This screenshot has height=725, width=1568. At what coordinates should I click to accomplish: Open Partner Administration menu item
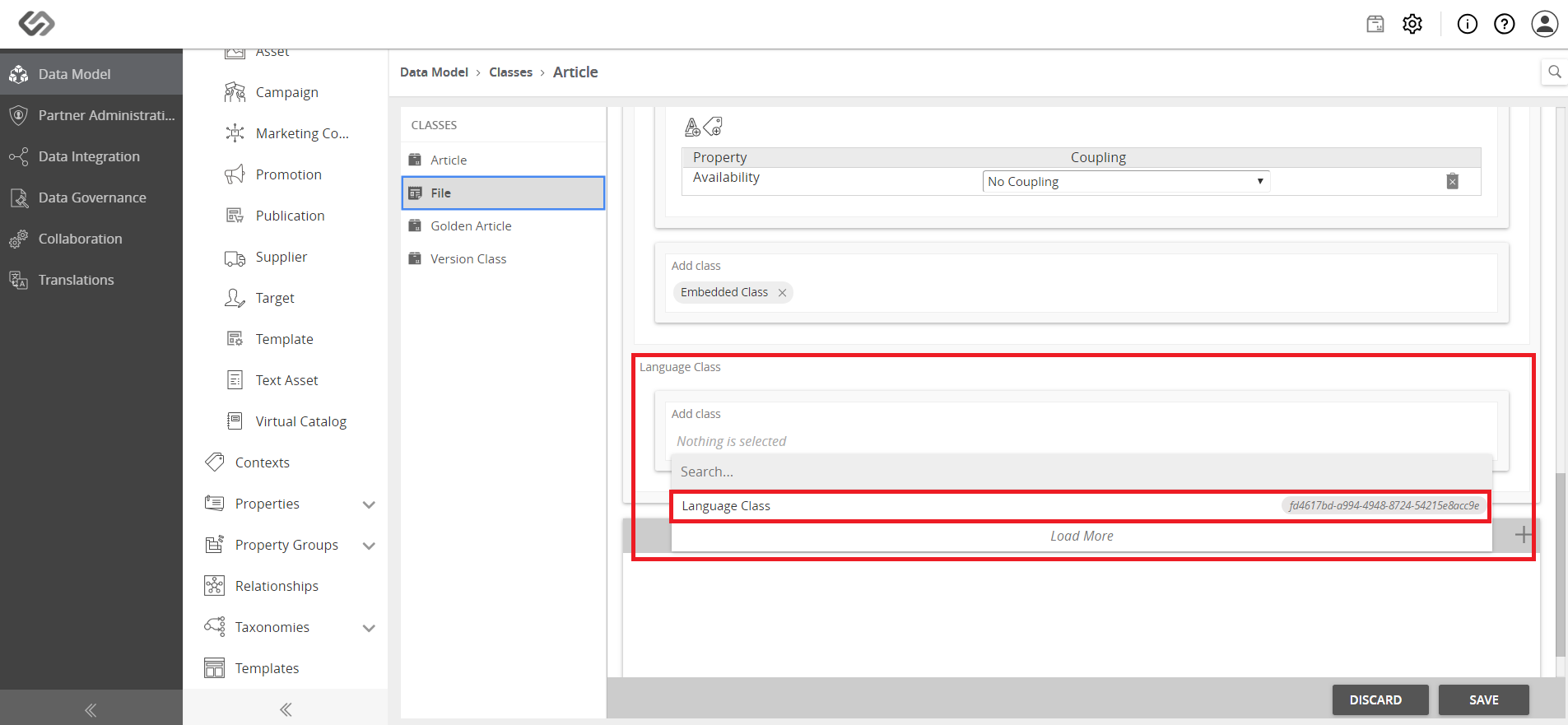coord(91,115)
